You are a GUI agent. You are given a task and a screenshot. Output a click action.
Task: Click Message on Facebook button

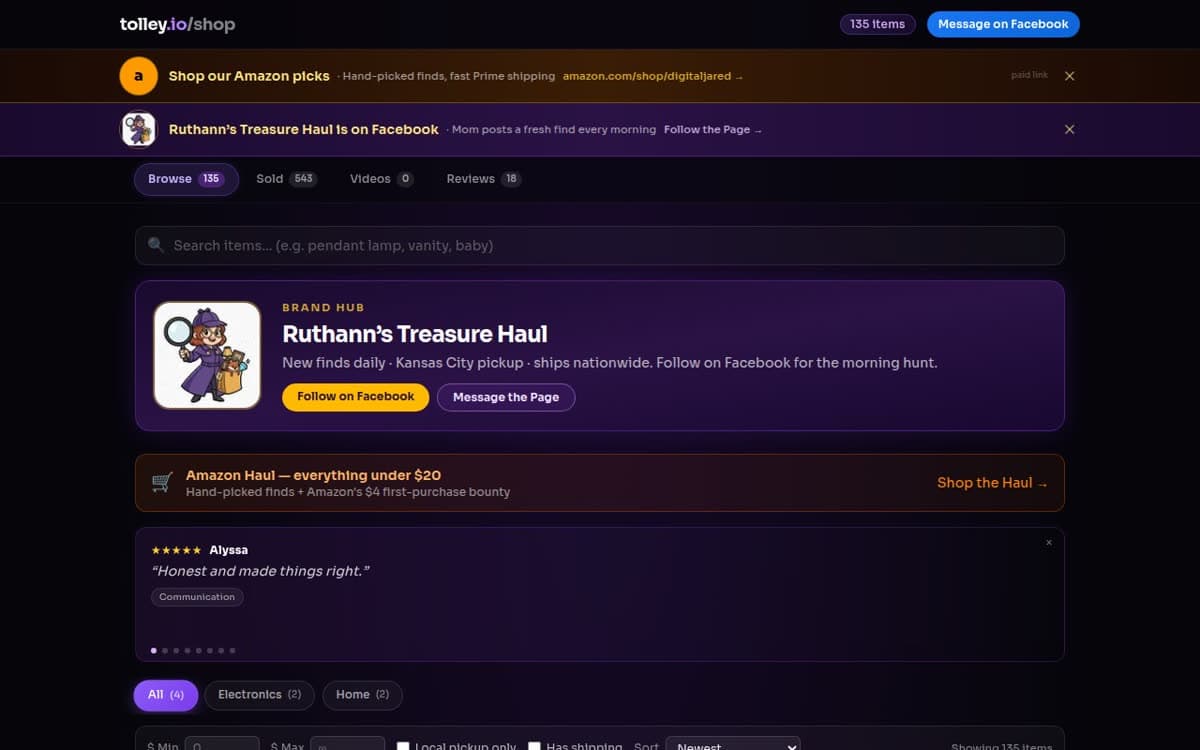(x=1003, y=24)
